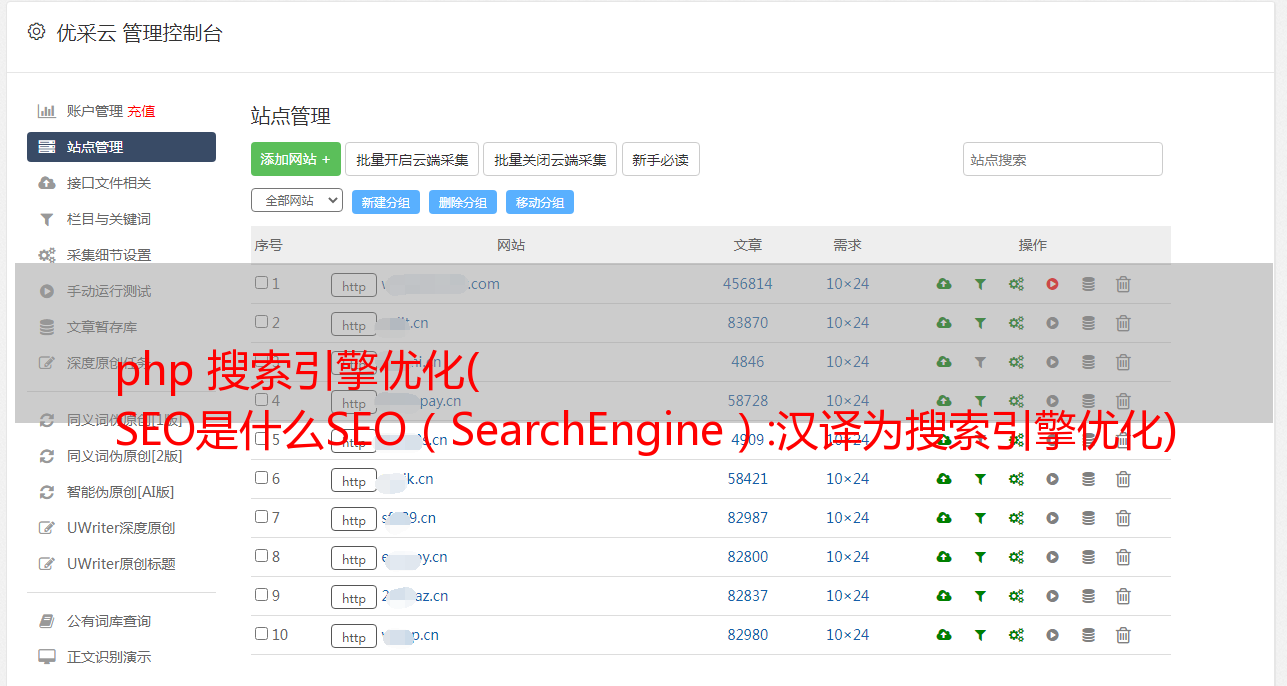Click cloud upload icon in row 8
This screenshot has height=686, width=1287.
pyautogui.click(x=944, y=557)
